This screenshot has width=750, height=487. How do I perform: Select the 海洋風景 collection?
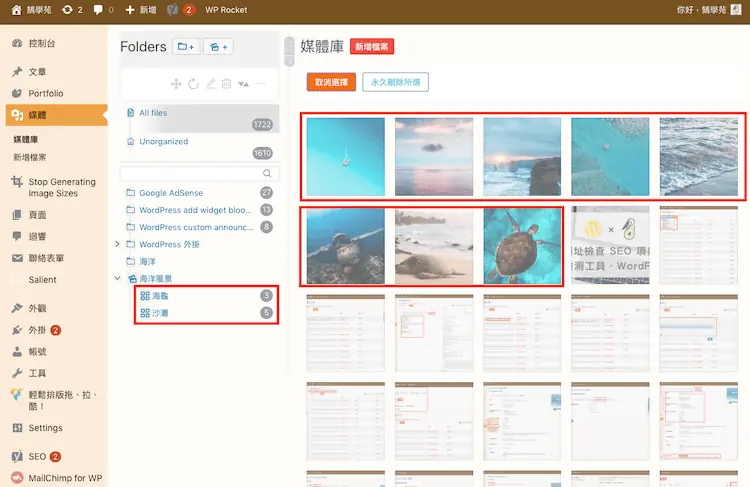pyautogui.click(x=155, y=278)
